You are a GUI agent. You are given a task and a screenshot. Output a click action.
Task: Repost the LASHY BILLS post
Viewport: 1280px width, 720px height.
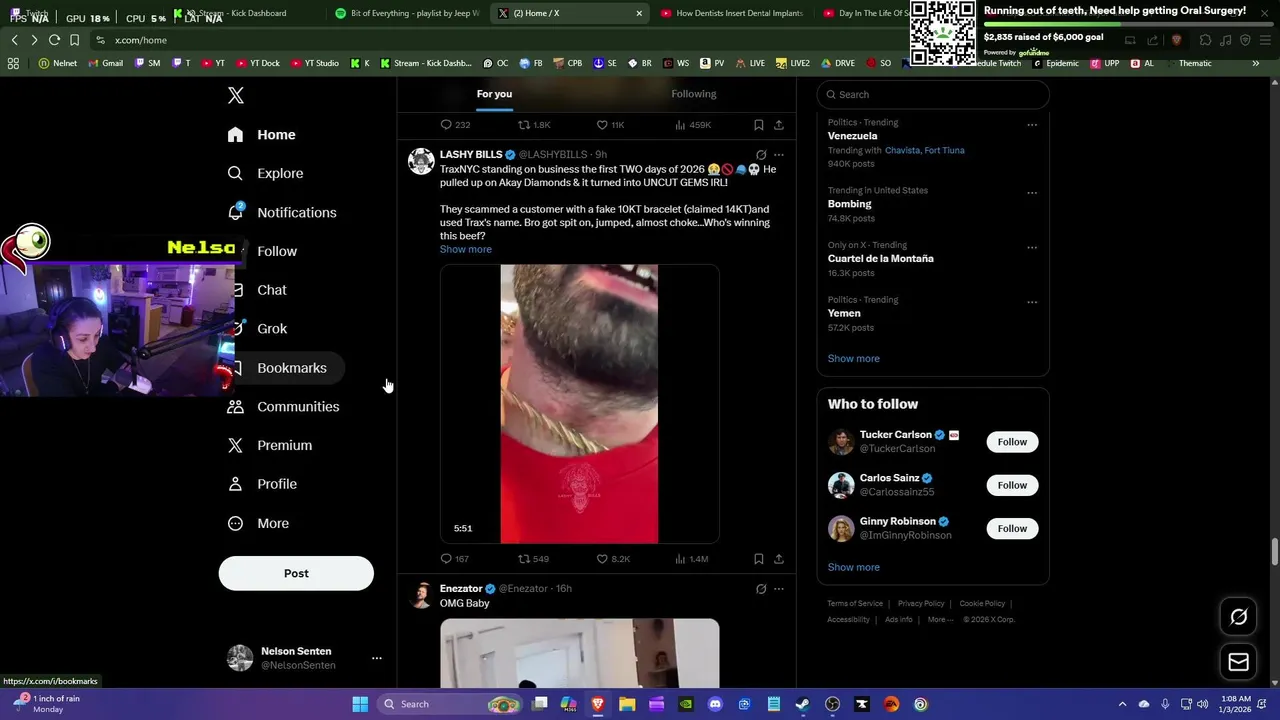tap(533, 559)
